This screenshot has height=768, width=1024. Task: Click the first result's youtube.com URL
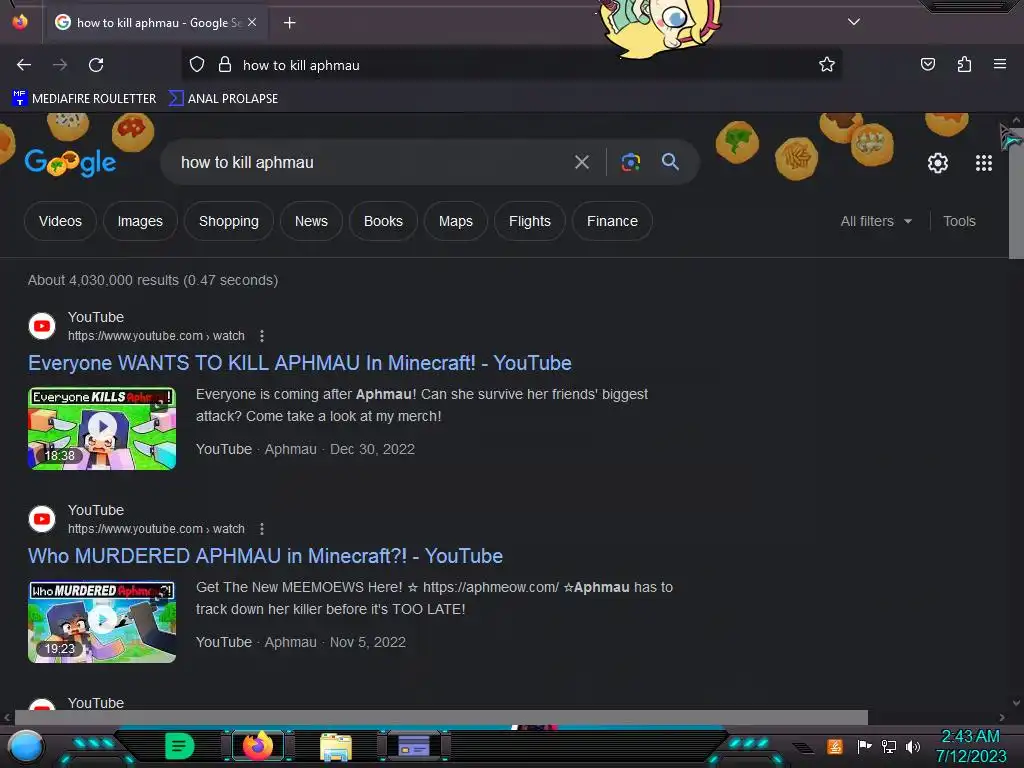156,336
